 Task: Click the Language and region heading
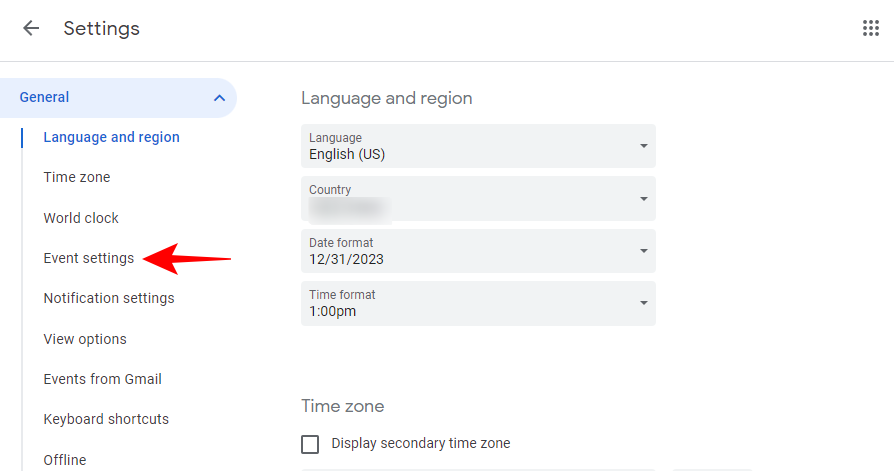386,98
